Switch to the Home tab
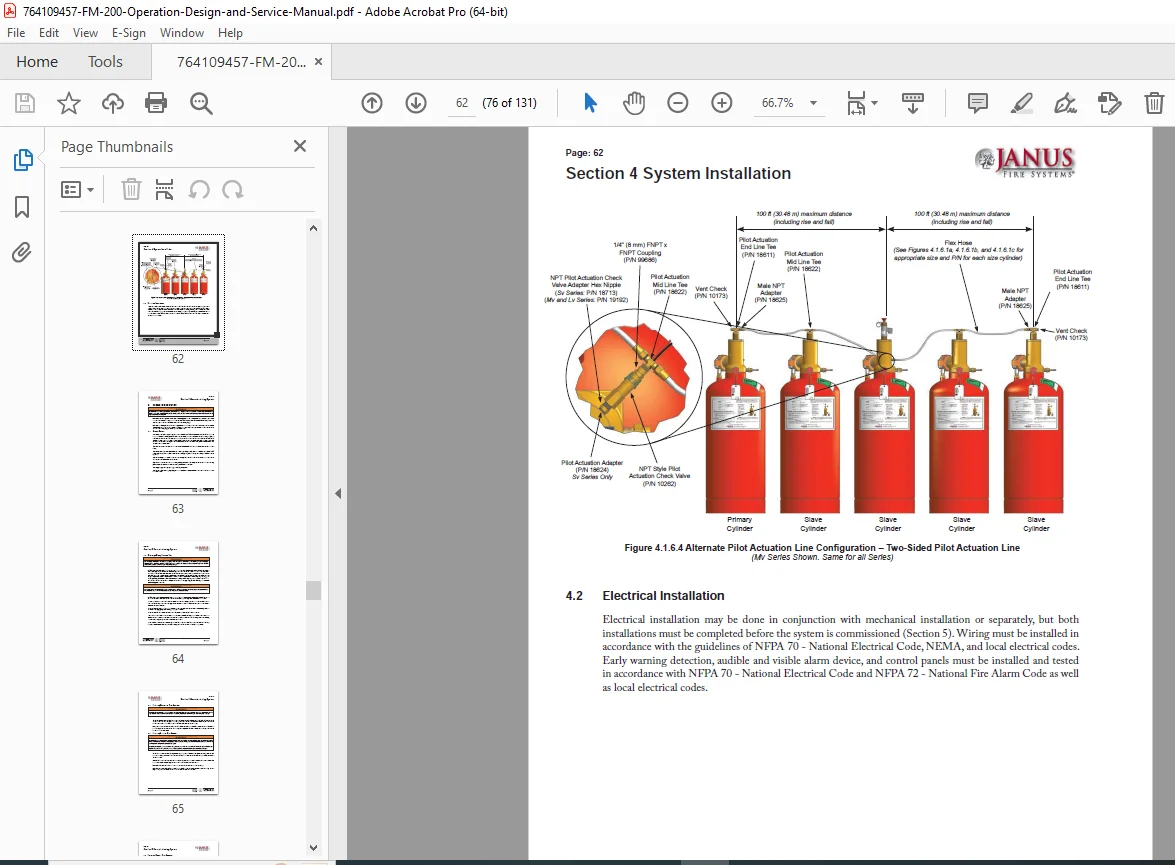 pyautogui.click(x=37, y=61)
